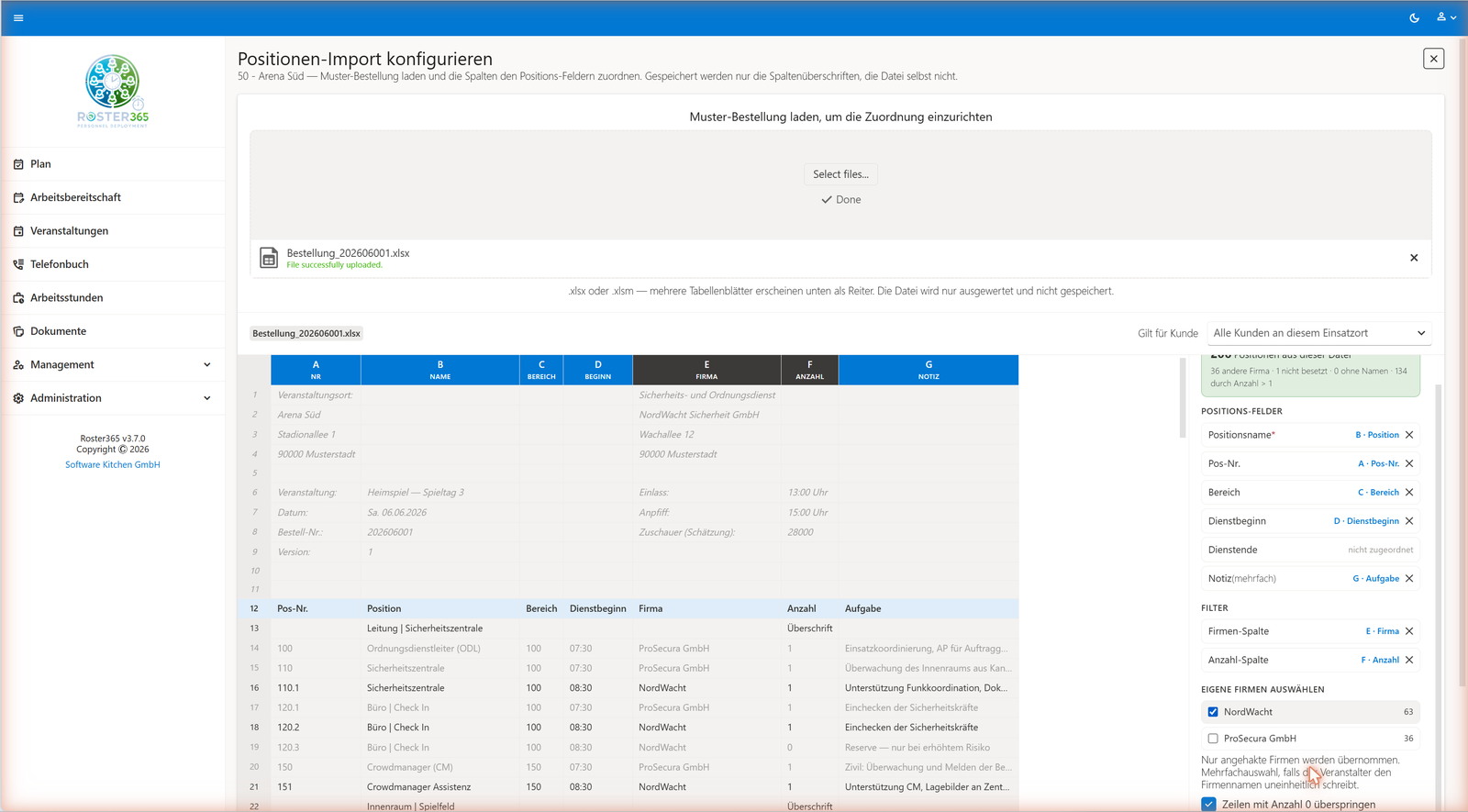The width and height of the screenshot is (1468, 812).
Task: Select column D BEGINN header
Action: coord(598,370)
